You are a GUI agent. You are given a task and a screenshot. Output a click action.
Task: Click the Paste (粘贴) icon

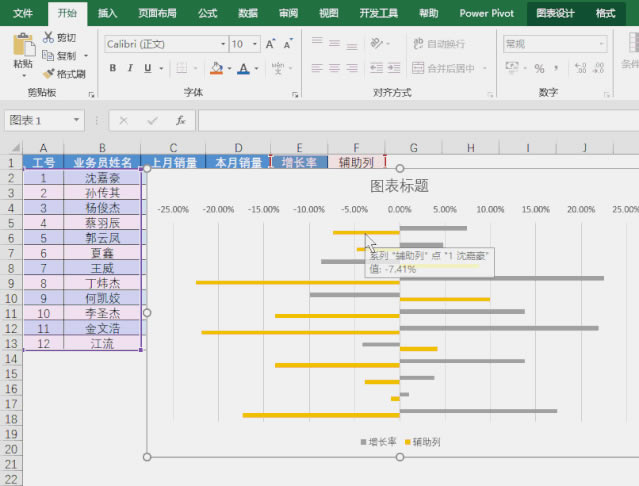tap(22, 46)
